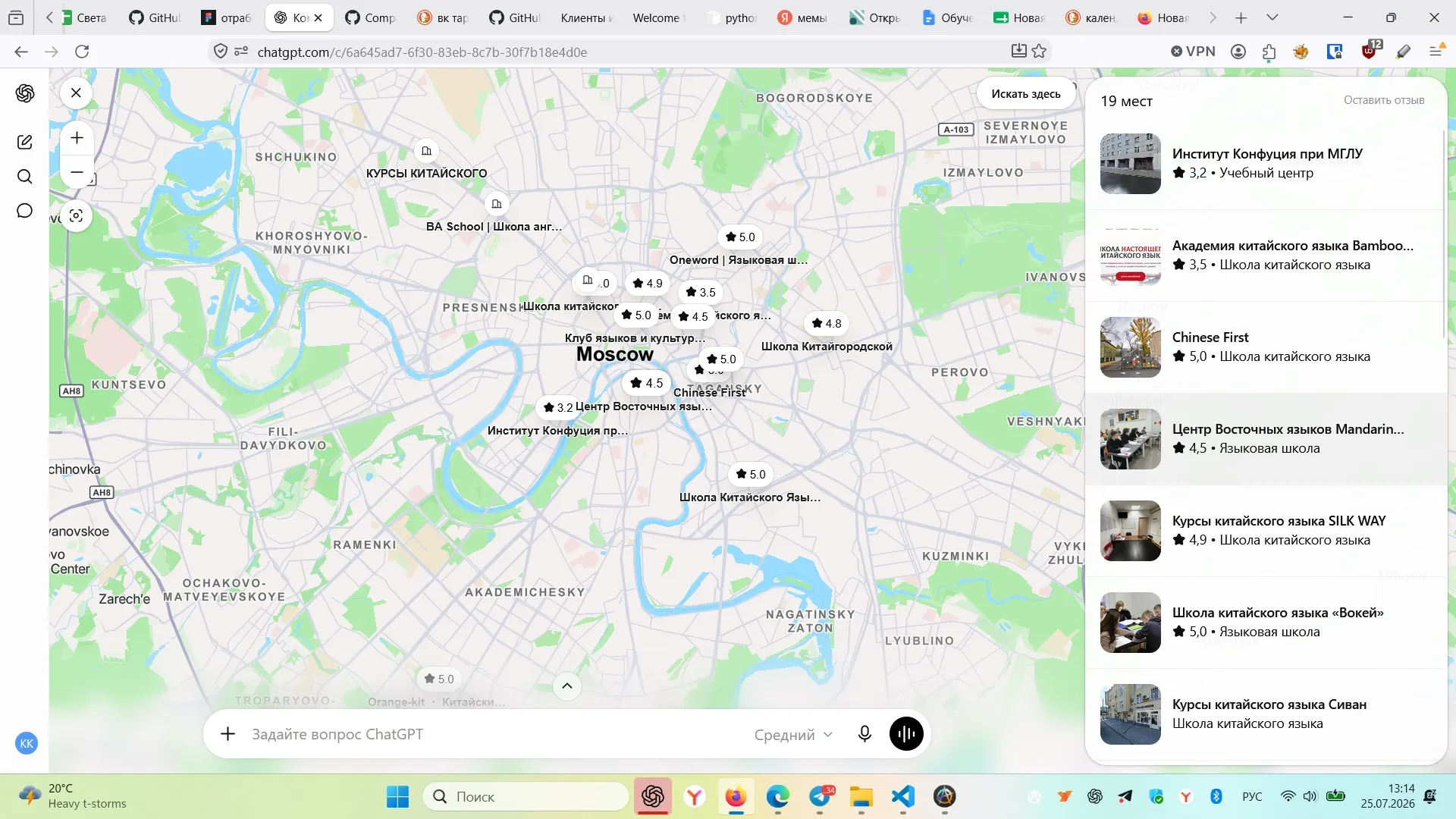
Task: Toggle the VPN button
Action: [x=1193, y=51]
